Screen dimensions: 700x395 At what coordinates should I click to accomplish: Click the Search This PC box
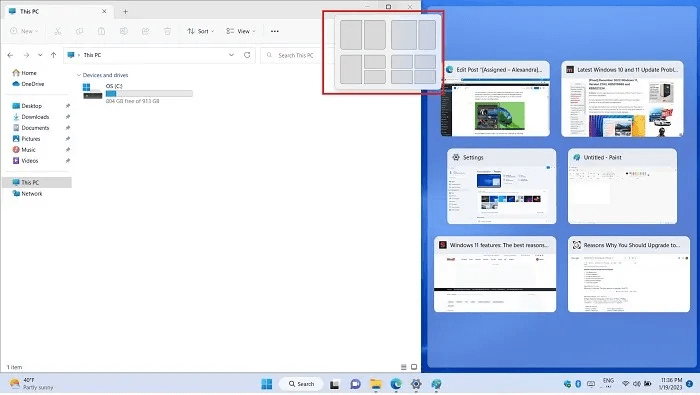click(x=297, y=55)
